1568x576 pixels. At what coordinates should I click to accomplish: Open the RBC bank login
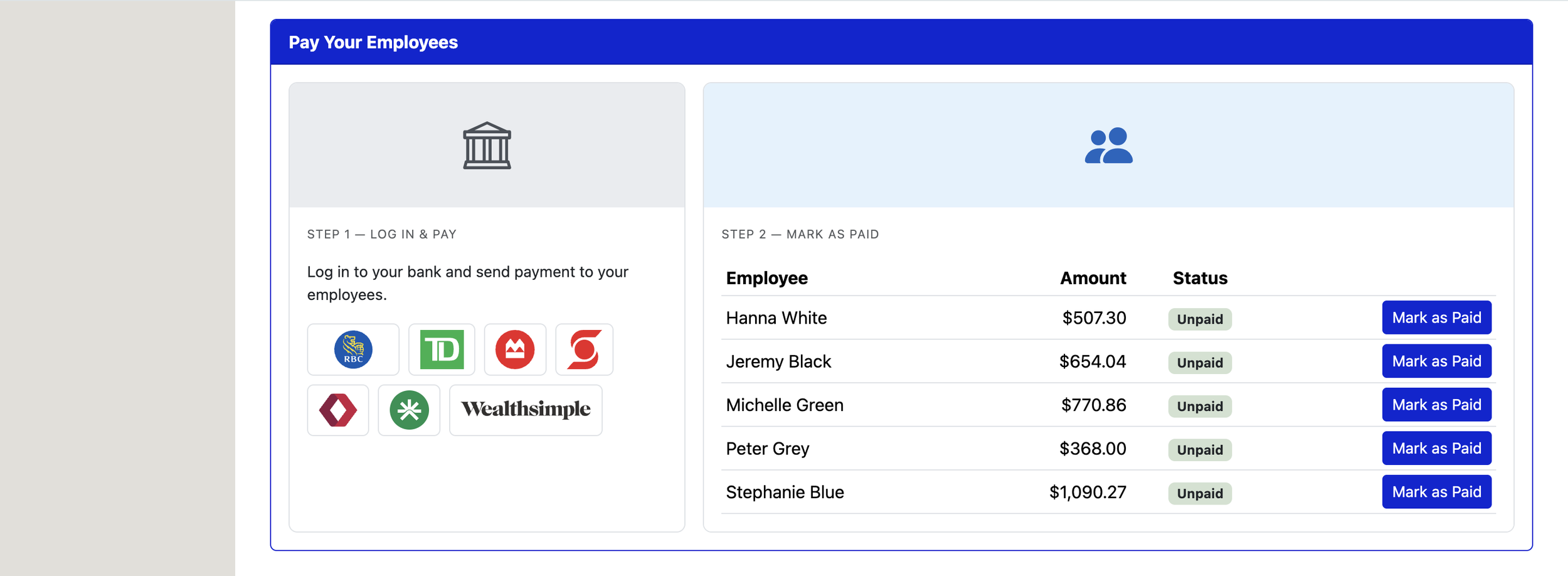pos(353,349)
